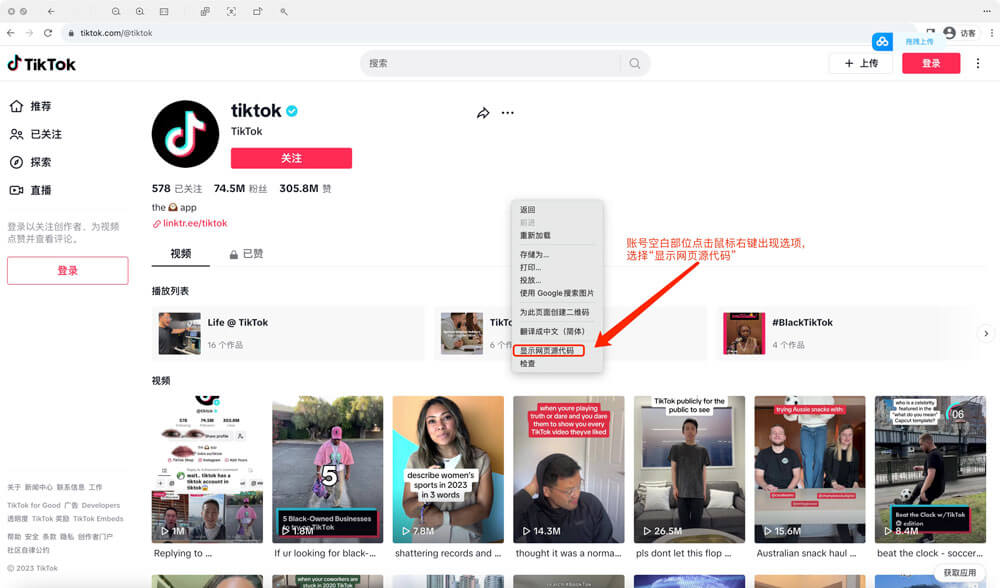Image resolution: width=1000 pixels, height=588 pixels.
Task: Click the 578 已关注 following count
Action: [177, 188]
